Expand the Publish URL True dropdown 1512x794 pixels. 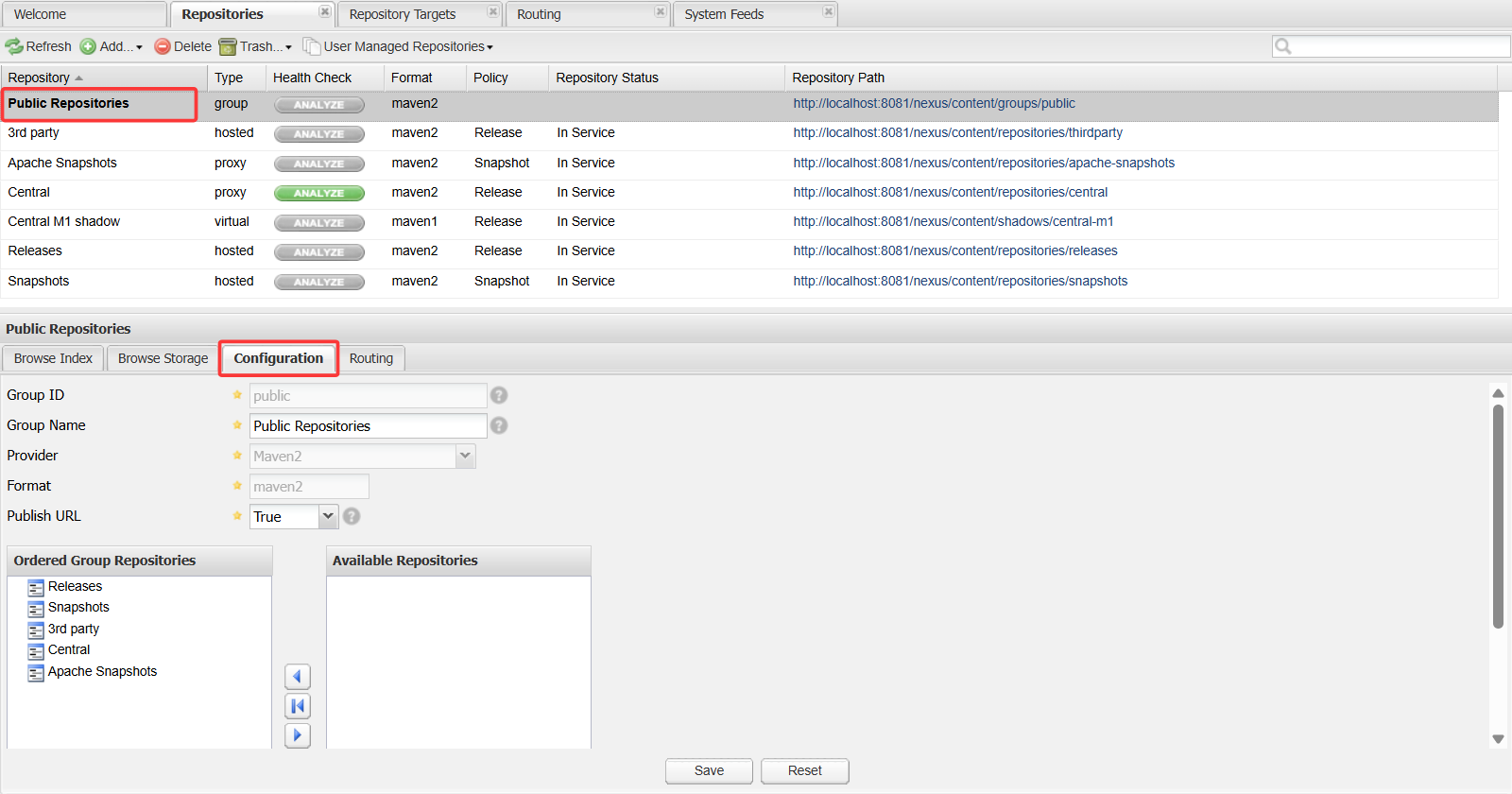[328, 516]
